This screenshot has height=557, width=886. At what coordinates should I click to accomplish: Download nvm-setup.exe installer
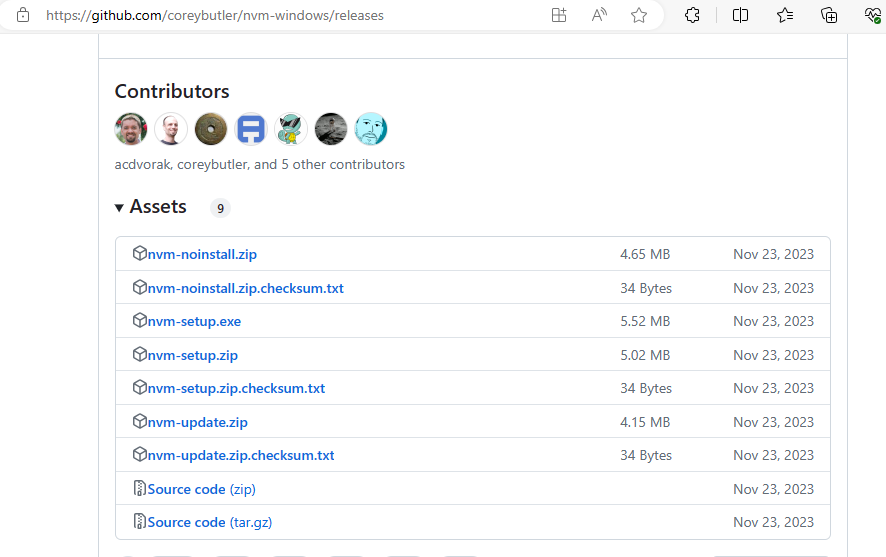pos(194,321)
